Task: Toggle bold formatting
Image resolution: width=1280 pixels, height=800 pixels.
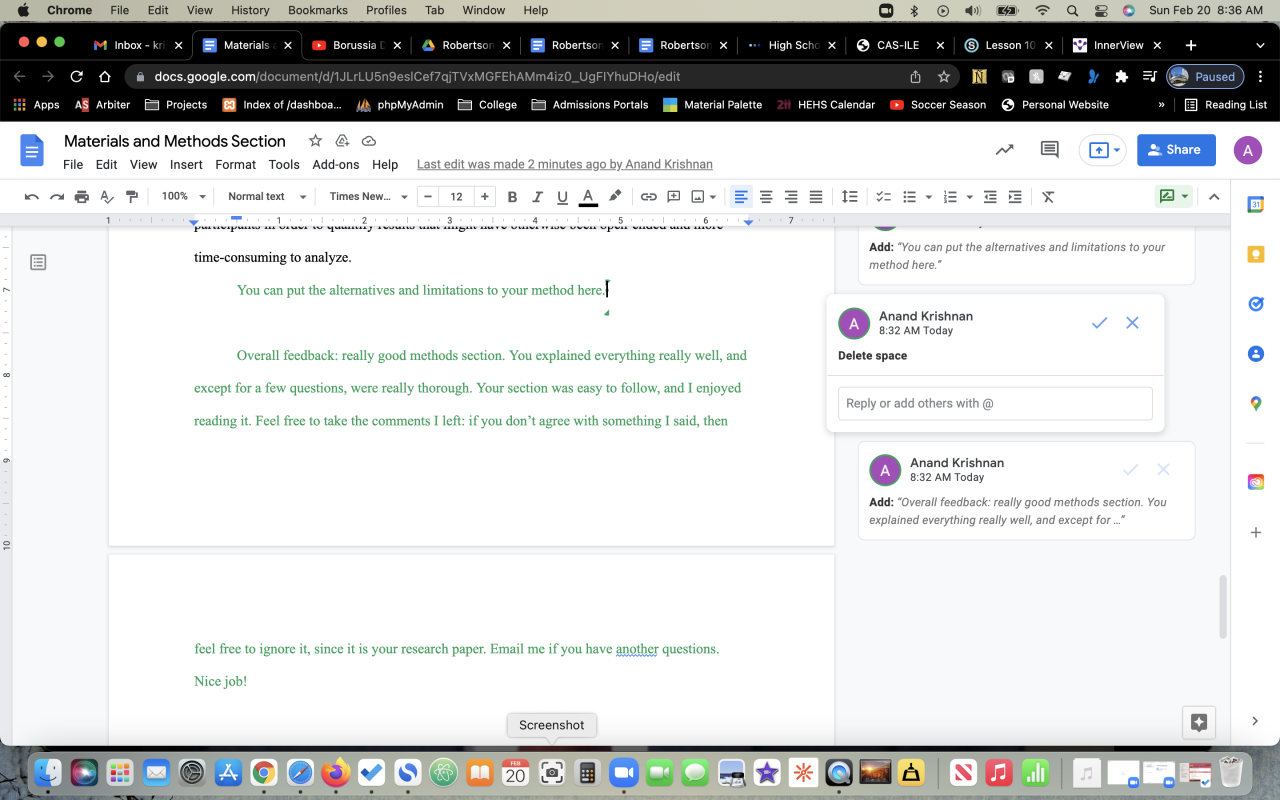Action: pos(513,197)
